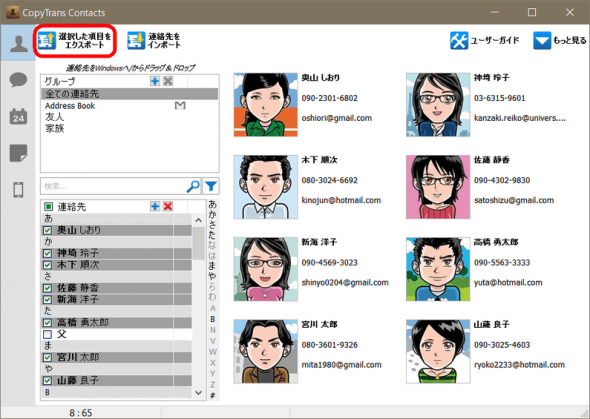Image resolution: width=590 pixels, height=419 pixels.
Task: Open the contact filter funnel
Action: tap(211, 186)
